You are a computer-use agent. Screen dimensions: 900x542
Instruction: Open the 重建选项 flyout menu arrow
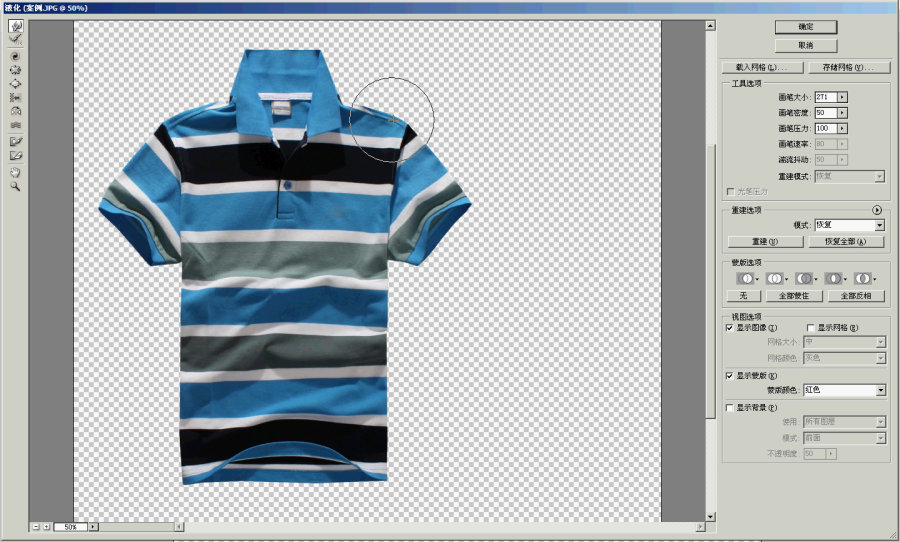point(877,210)
